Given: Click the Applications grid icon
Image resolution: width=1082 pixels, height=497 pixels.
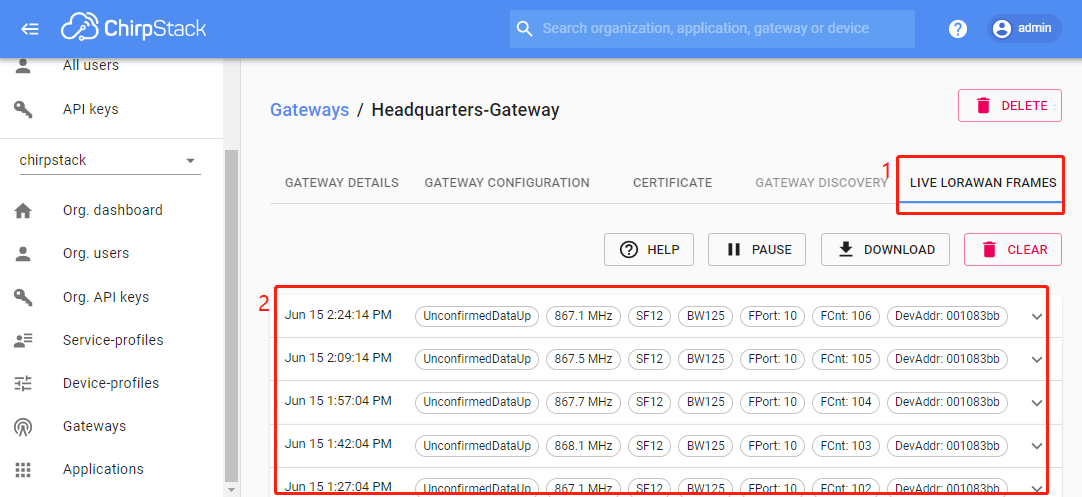Looking at the screenshot, I should (23, 469).
